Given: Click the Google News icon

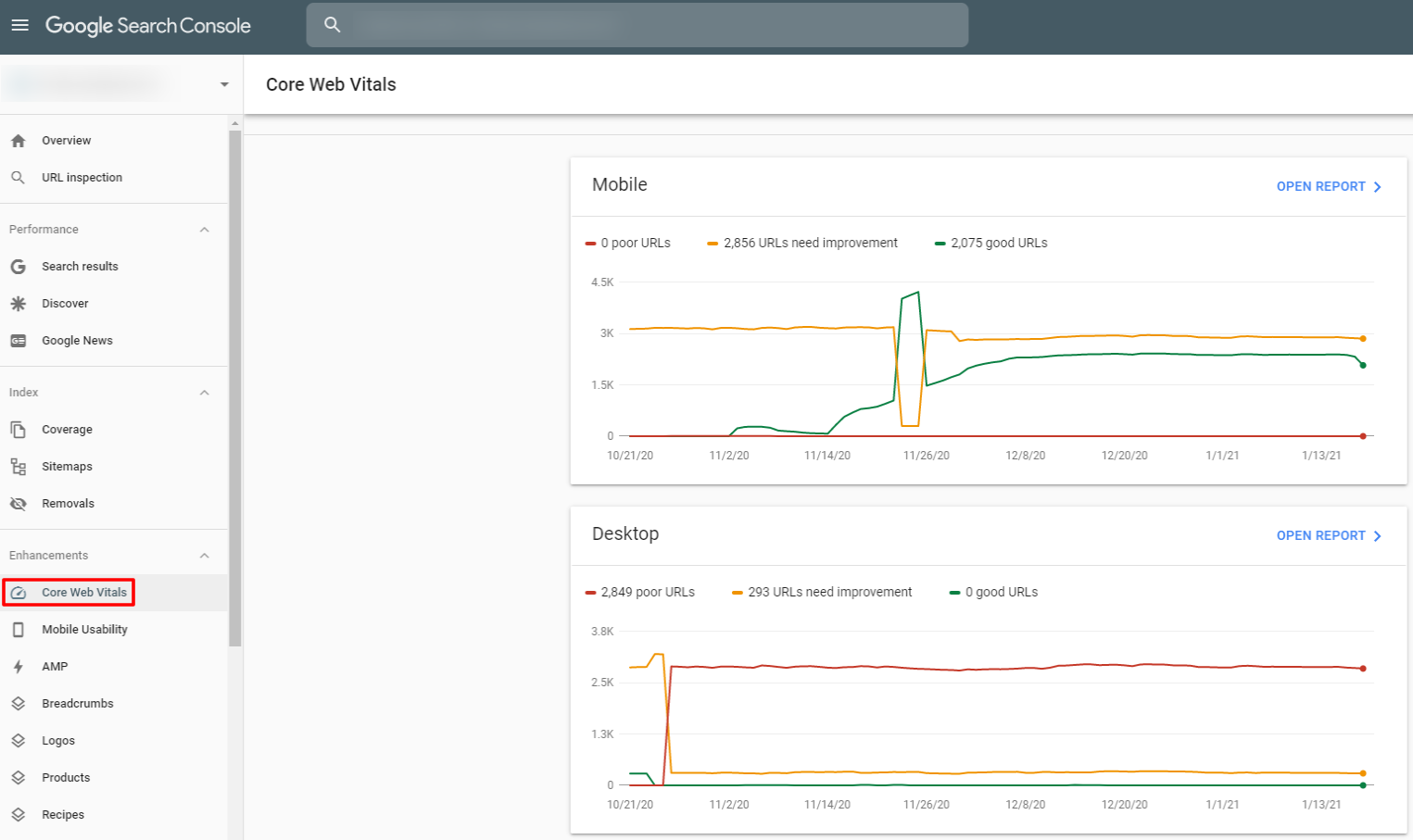Looking at the screenshot, I should 18,341.
